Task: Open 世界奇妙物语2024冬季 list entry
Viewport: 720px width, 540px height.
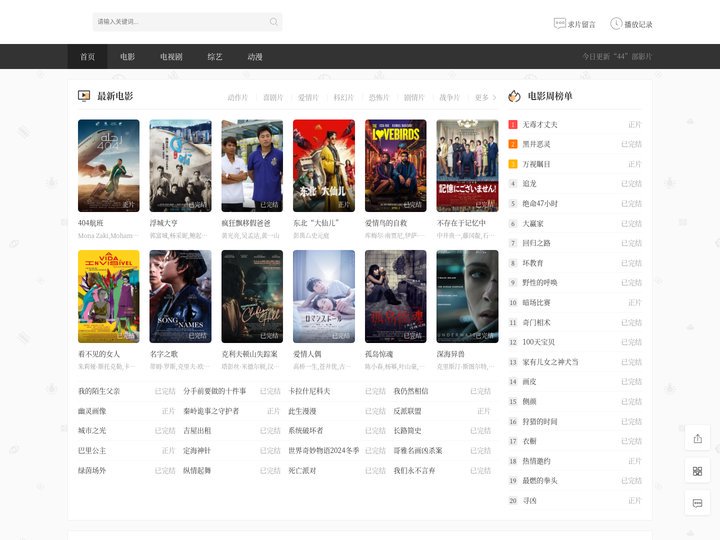Action: coord(324,450)
